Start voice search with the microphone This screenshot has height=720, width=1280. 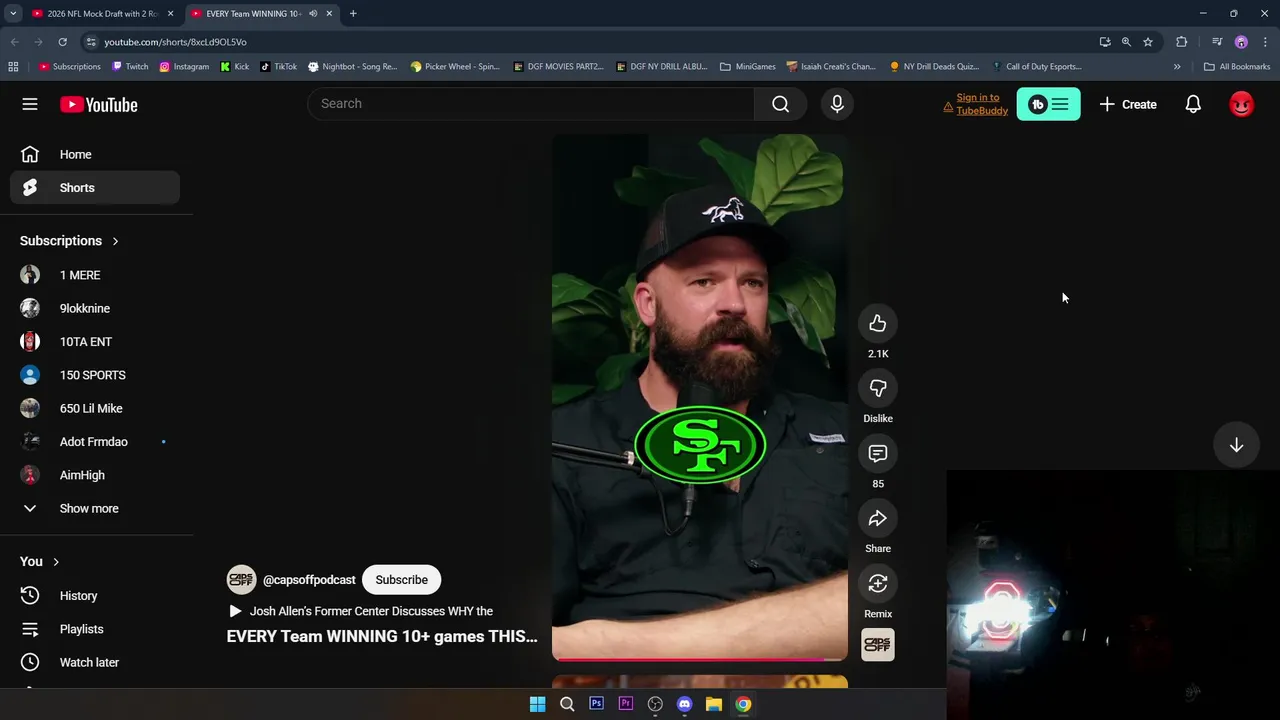(837, 104)
